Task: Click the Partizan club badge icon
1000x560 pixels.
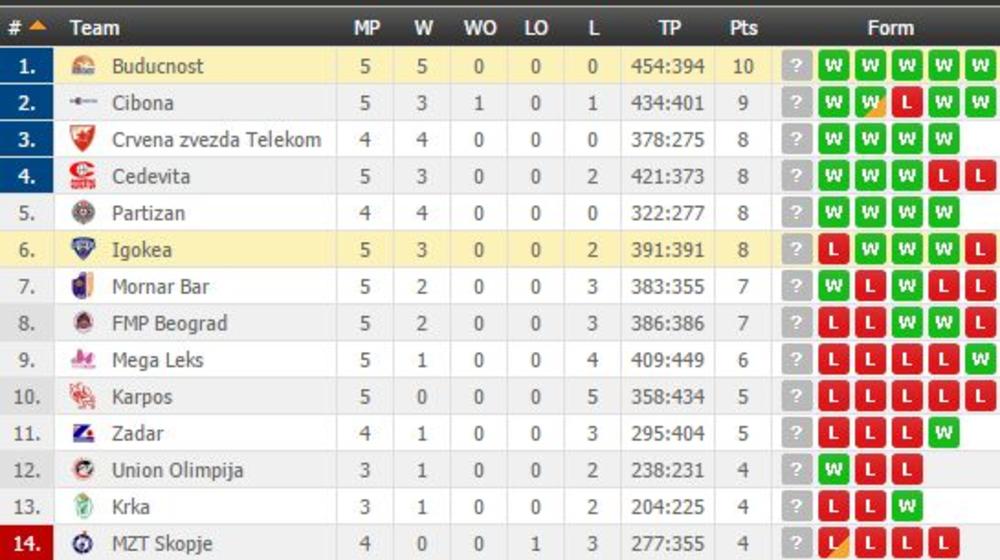Action: click(83, 213)
